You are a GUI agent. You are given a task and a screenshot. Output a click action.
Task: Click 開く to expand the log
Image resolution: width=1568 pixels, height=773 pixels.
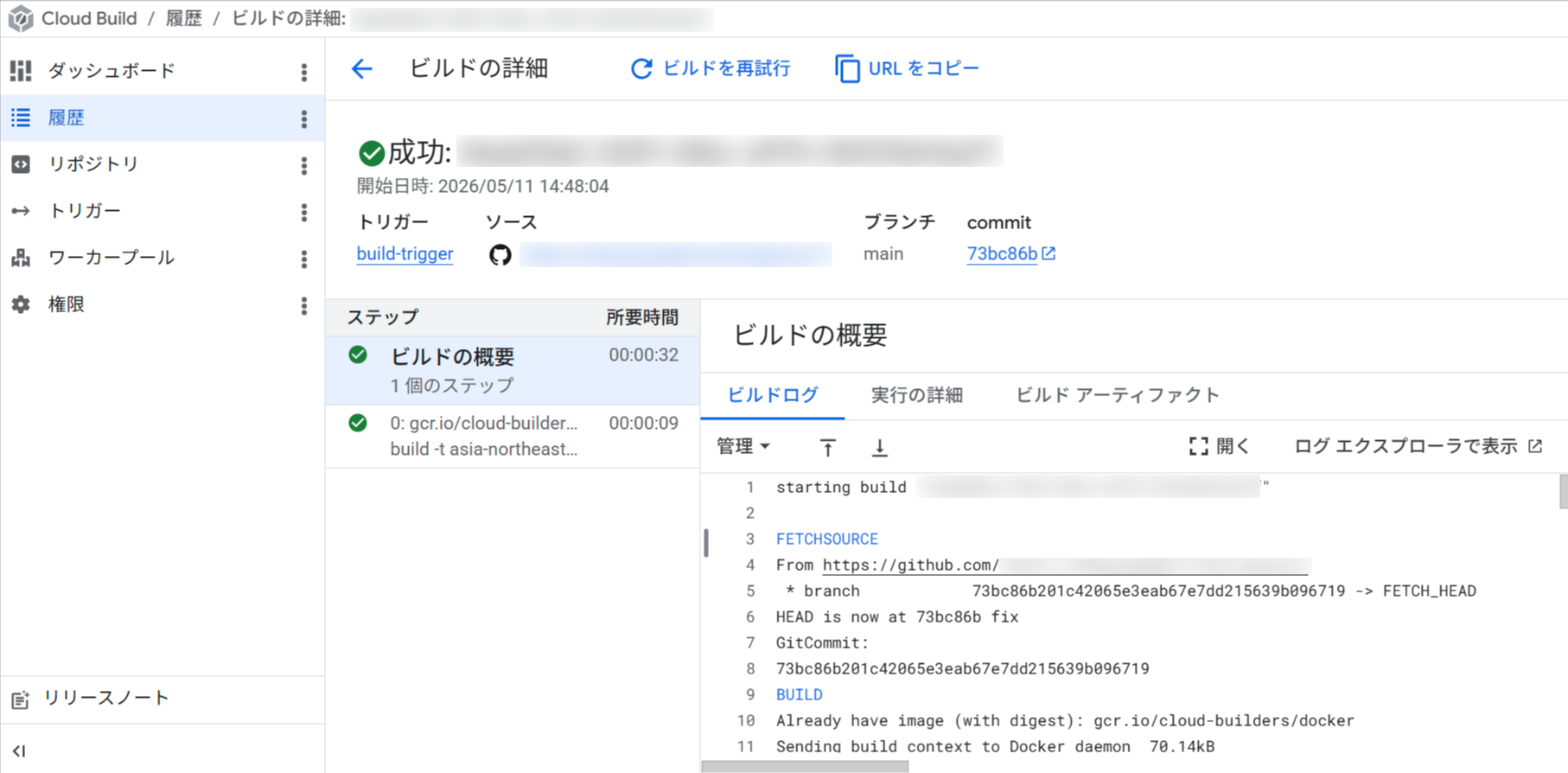[x=1220, y=446]
